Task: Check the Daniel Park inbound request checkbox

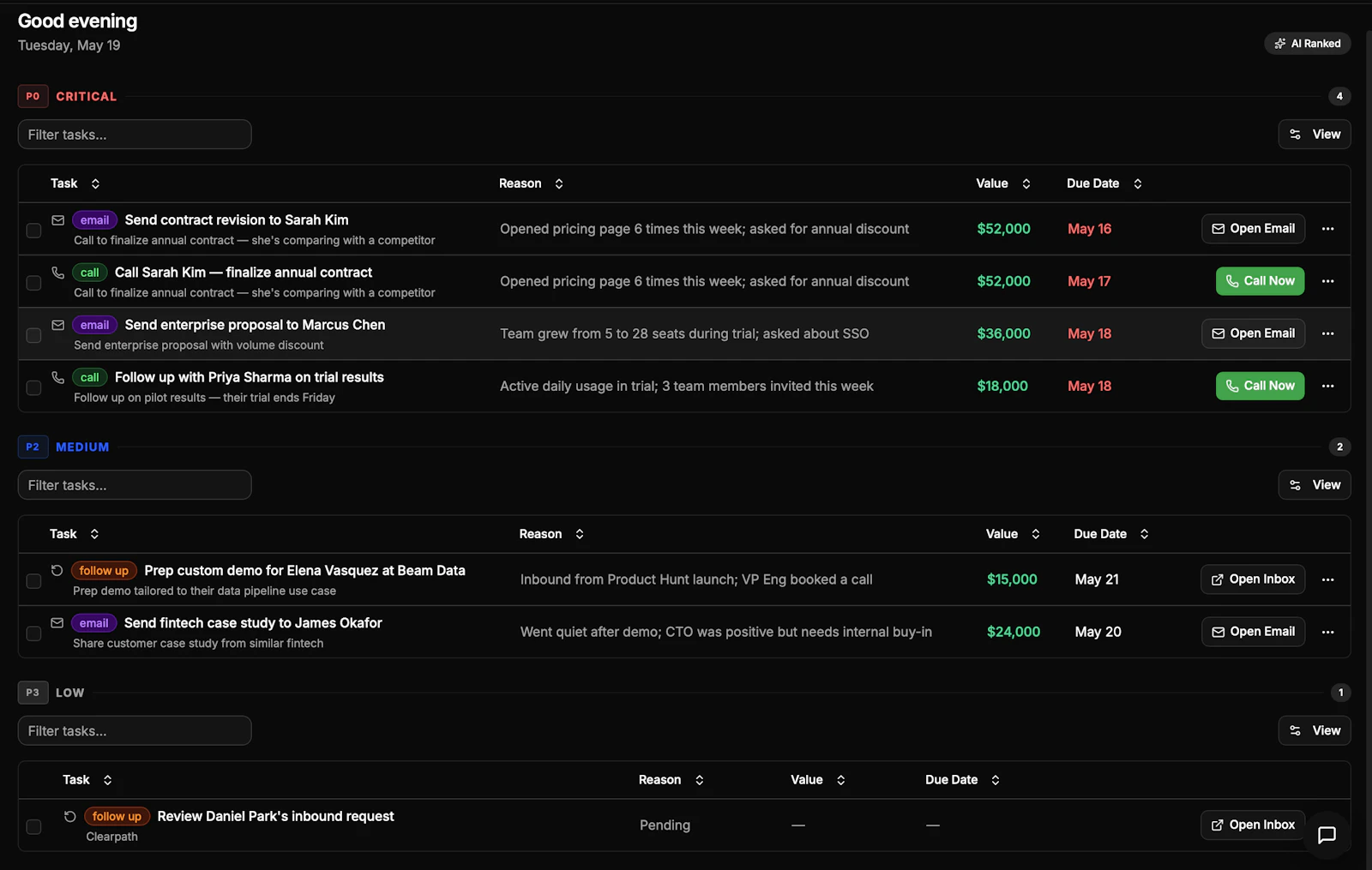Action: [33, 826]
